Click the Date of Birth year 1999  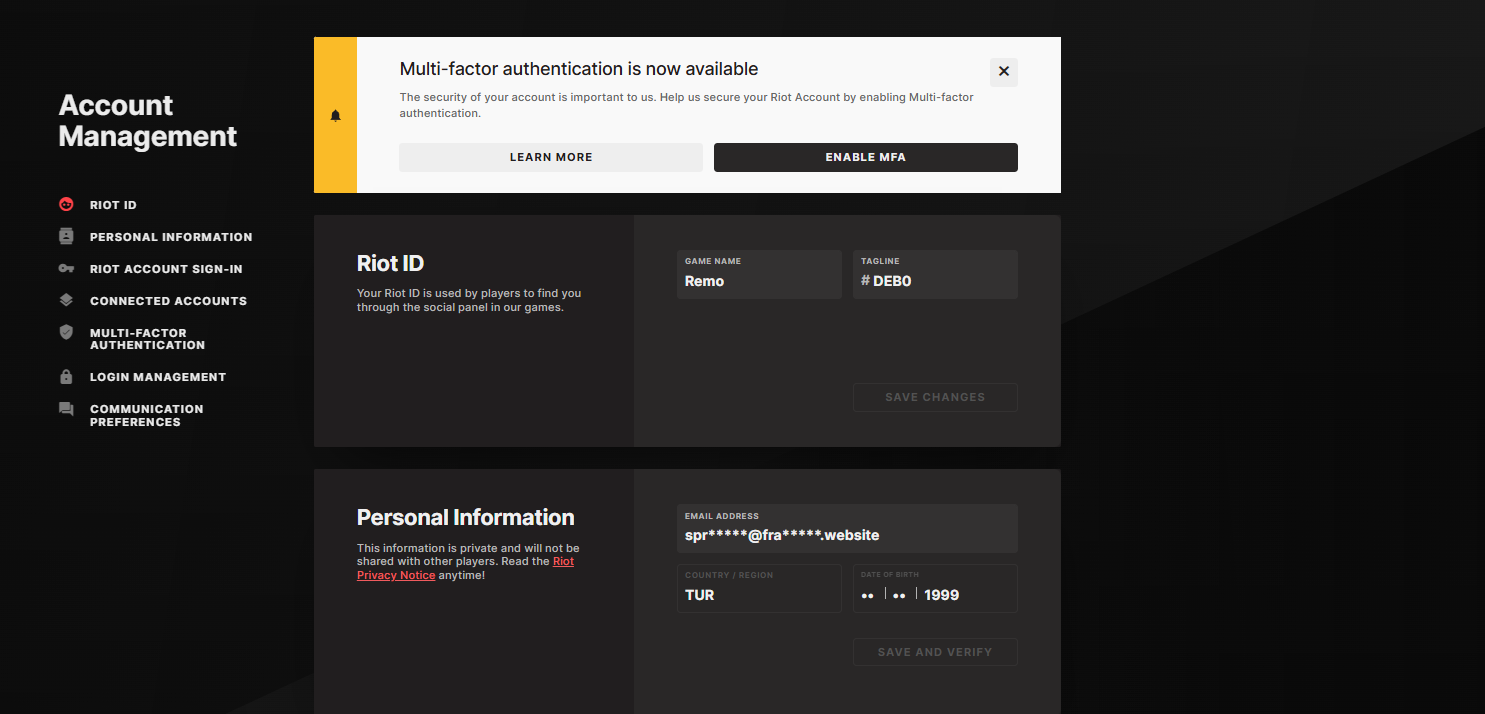941,595
